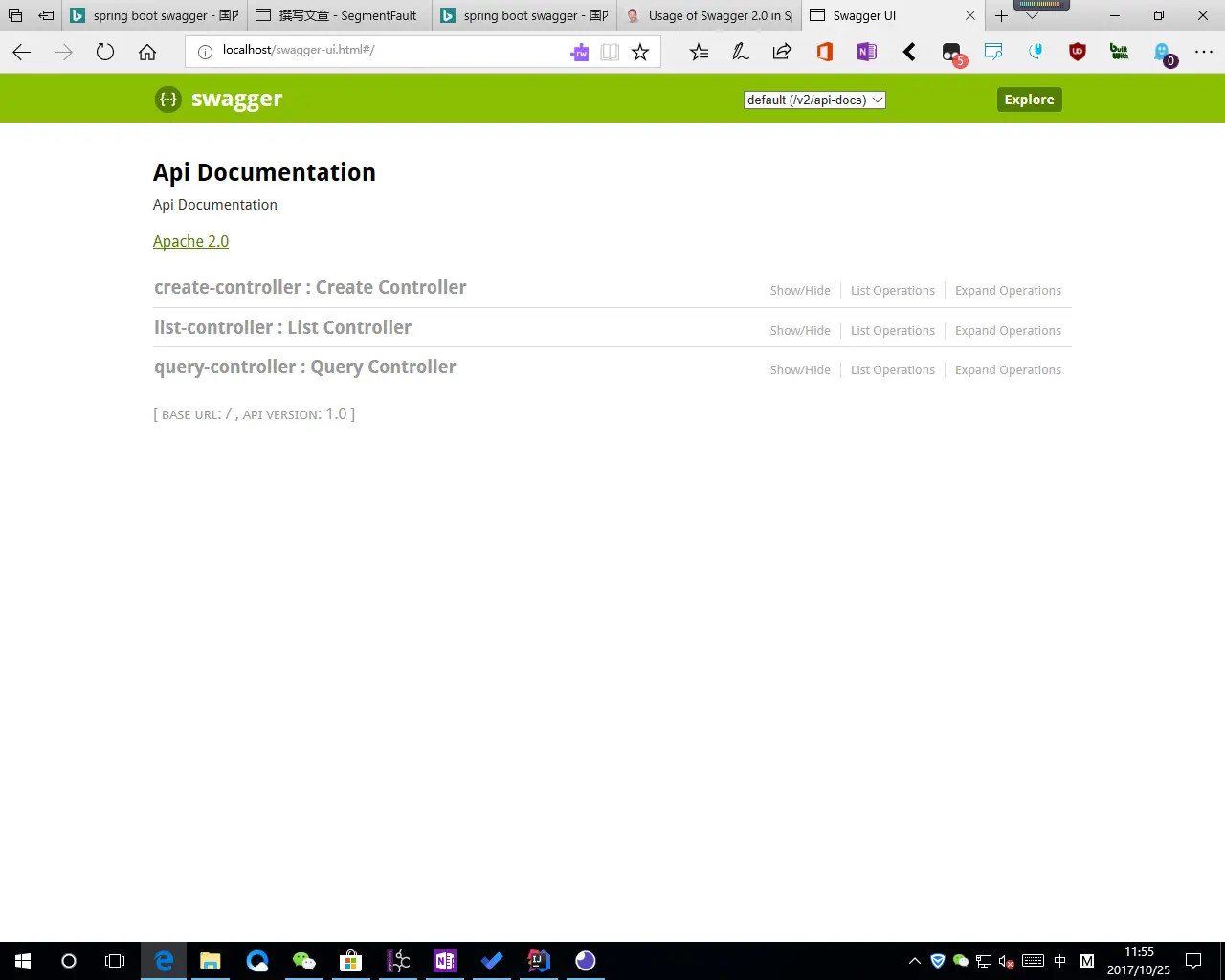The height and width of the screenshot is (980, 1225).
Task: Open WeChat from the taskbar
Action: [304, 961]
